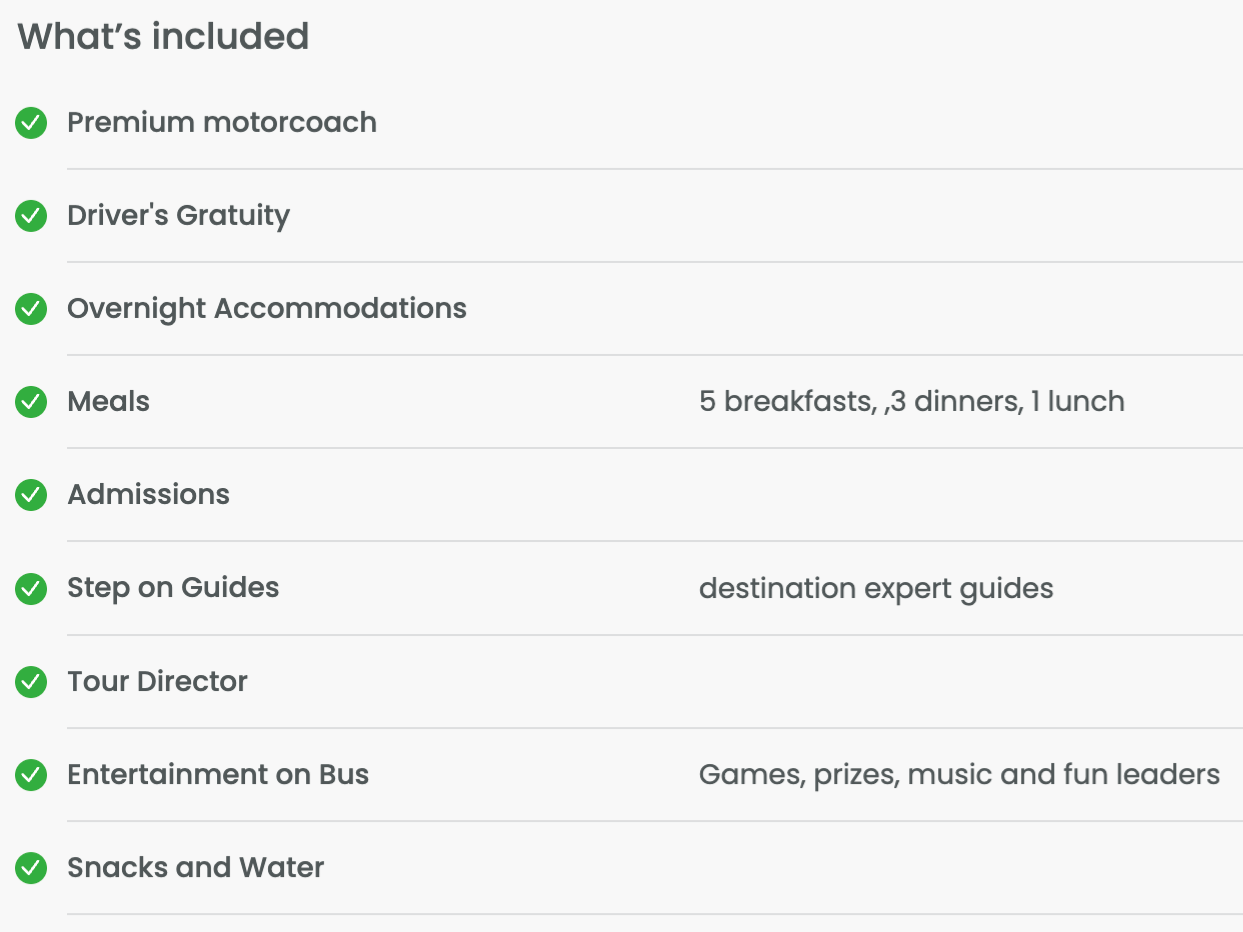1243x932 pixels.
Task: Click the checkmark beside Tour Director
Action: point(31,682)
